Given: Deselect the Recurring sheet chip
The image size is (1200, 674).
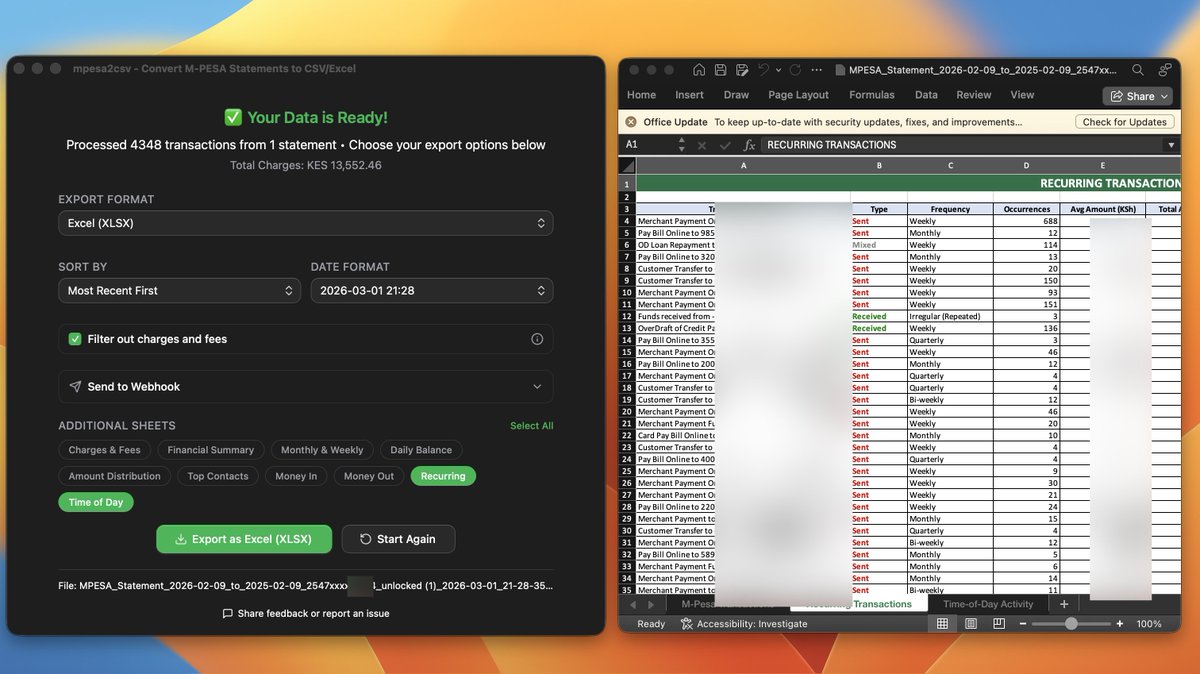Looking at the screenshot, I should coord(443,476).
